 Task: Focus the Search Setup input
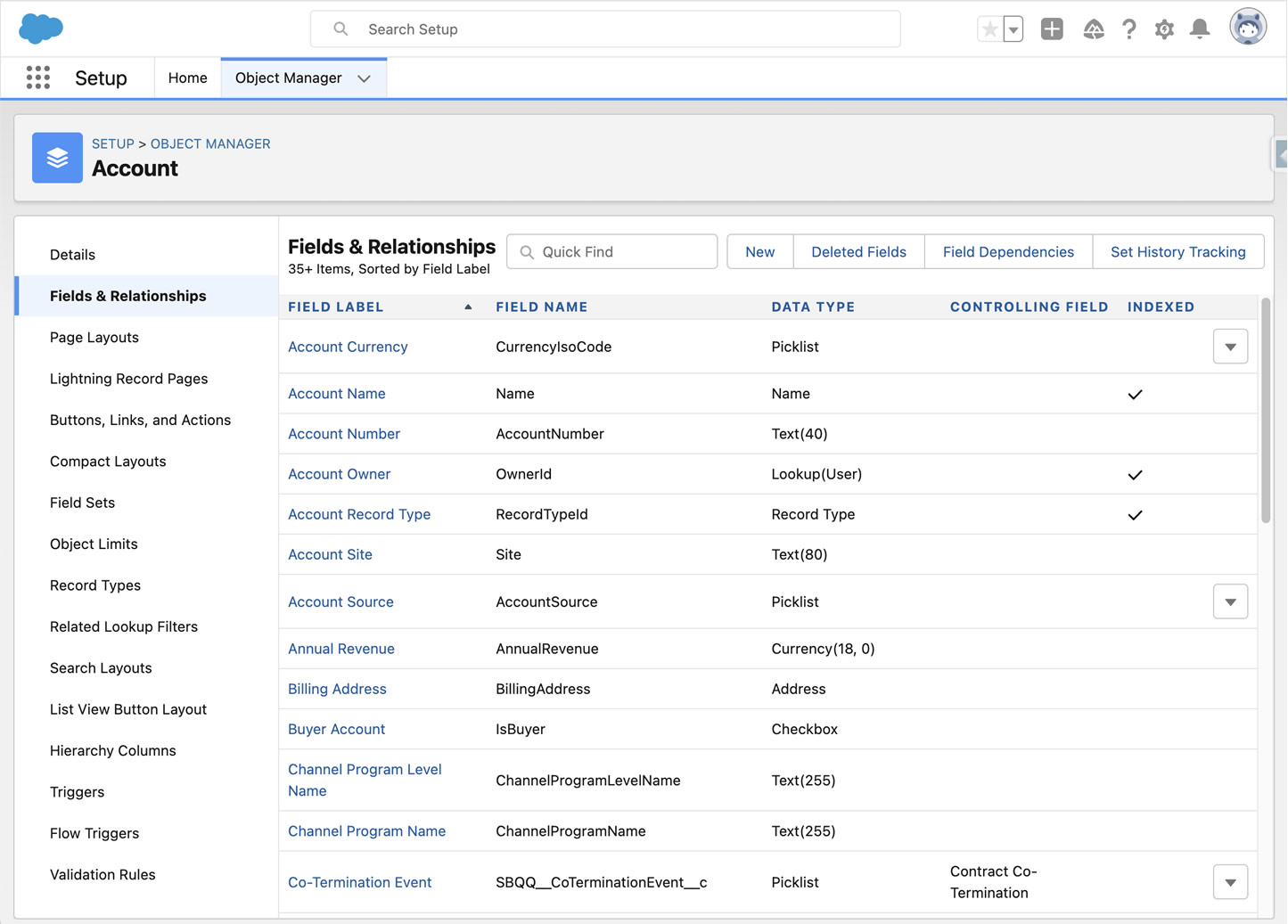tap(605, 29)
